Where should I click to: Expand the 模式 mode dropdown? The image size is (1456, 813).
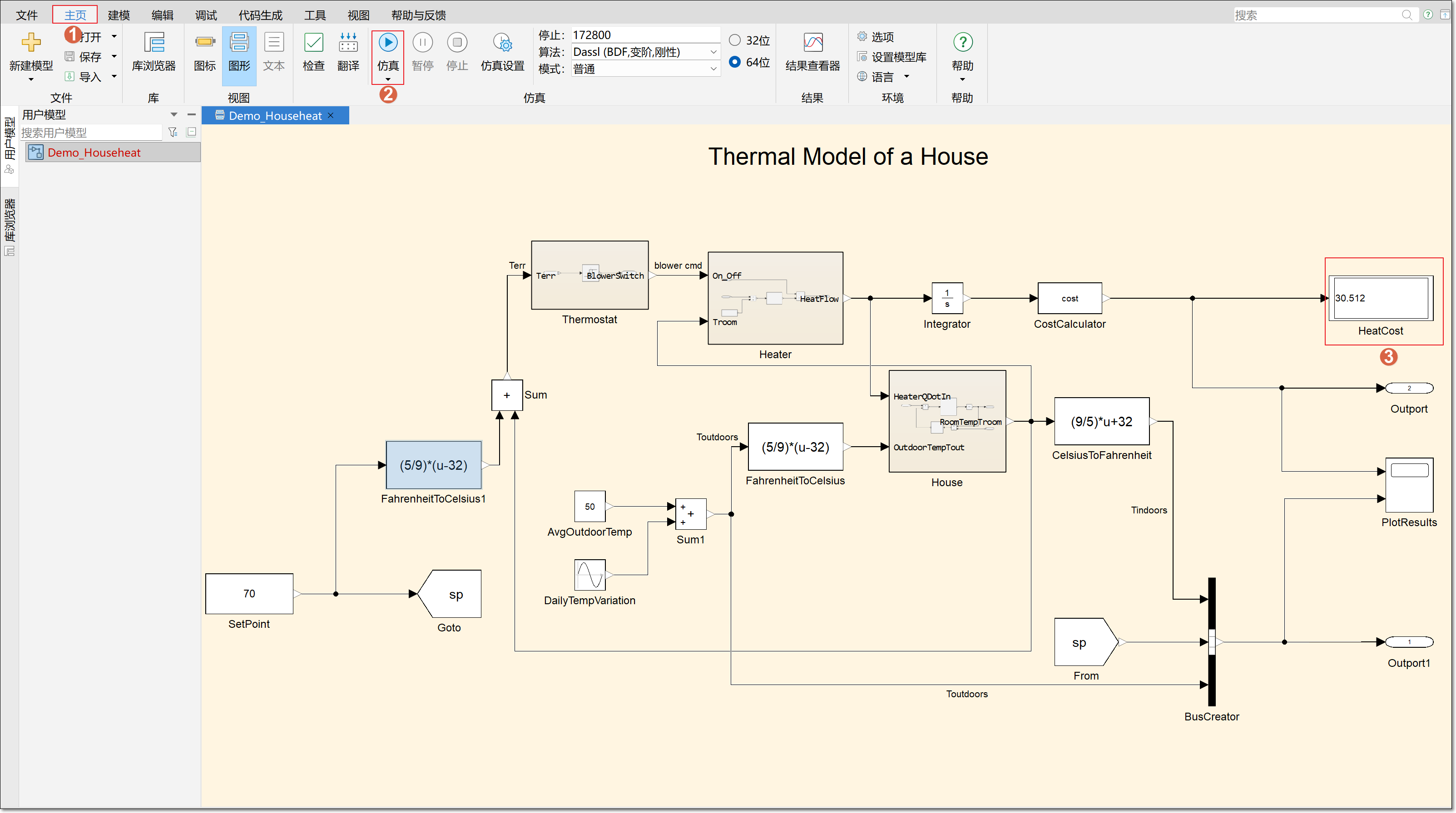[713, 69]
